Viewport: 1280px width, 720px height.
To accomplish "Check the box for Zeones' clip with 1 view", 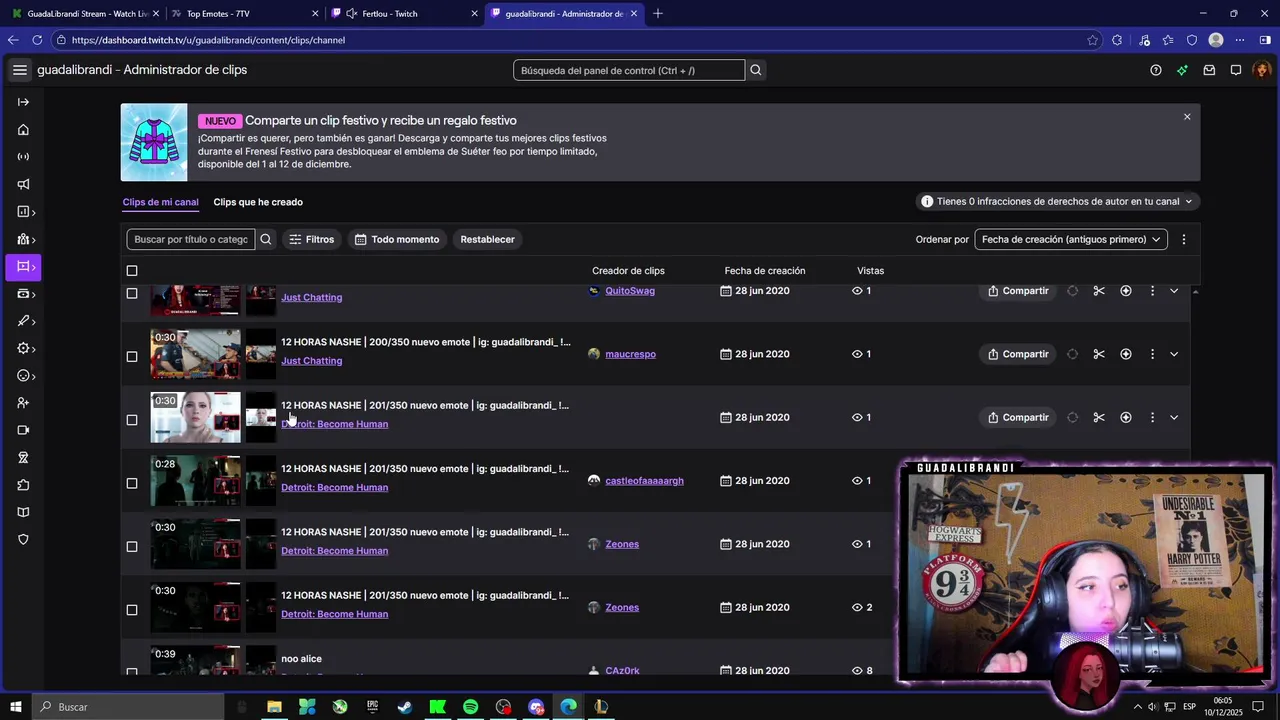I will tap(132, 546).
